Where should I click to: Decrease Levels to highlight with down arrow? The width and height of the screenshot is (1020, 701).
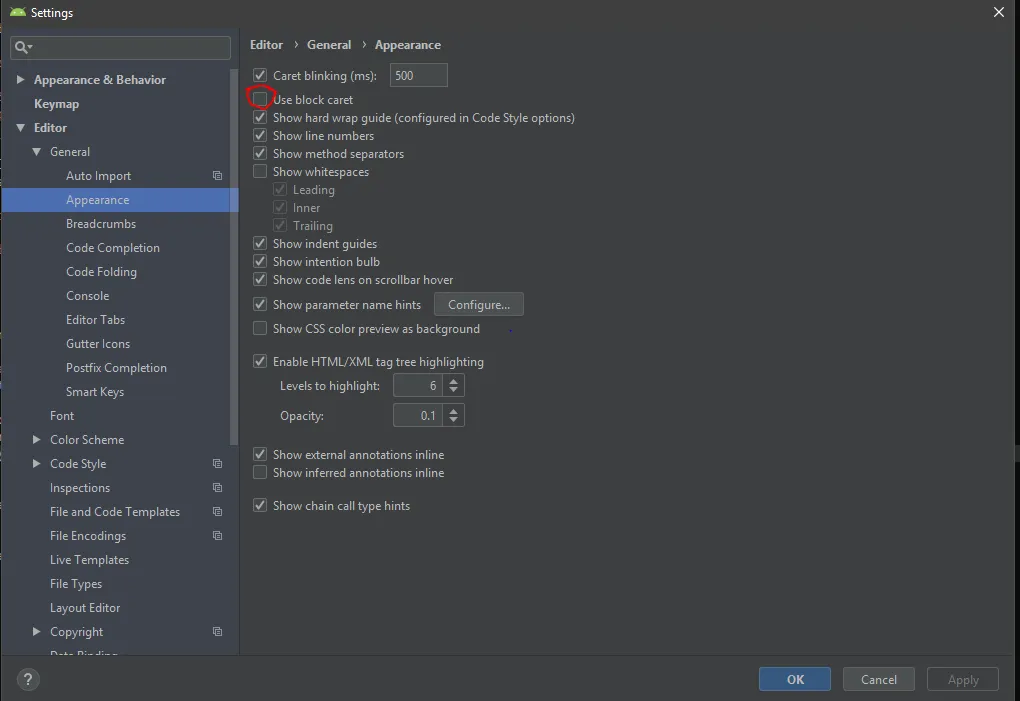[x=453, y=390]
